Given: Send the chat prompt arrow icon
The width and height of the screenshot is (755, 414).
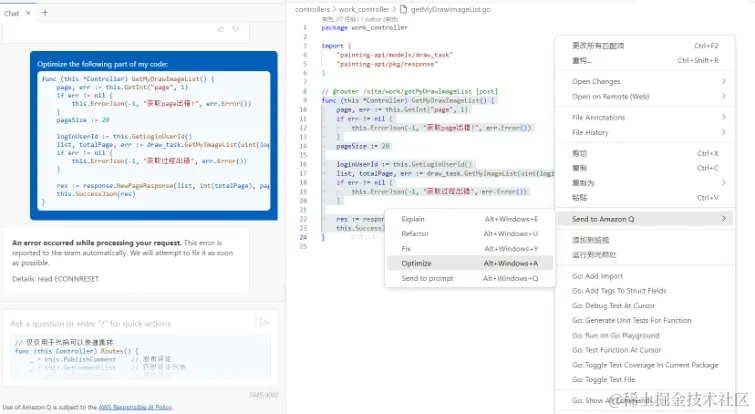Looking at the screenshot, I should 261,323.
